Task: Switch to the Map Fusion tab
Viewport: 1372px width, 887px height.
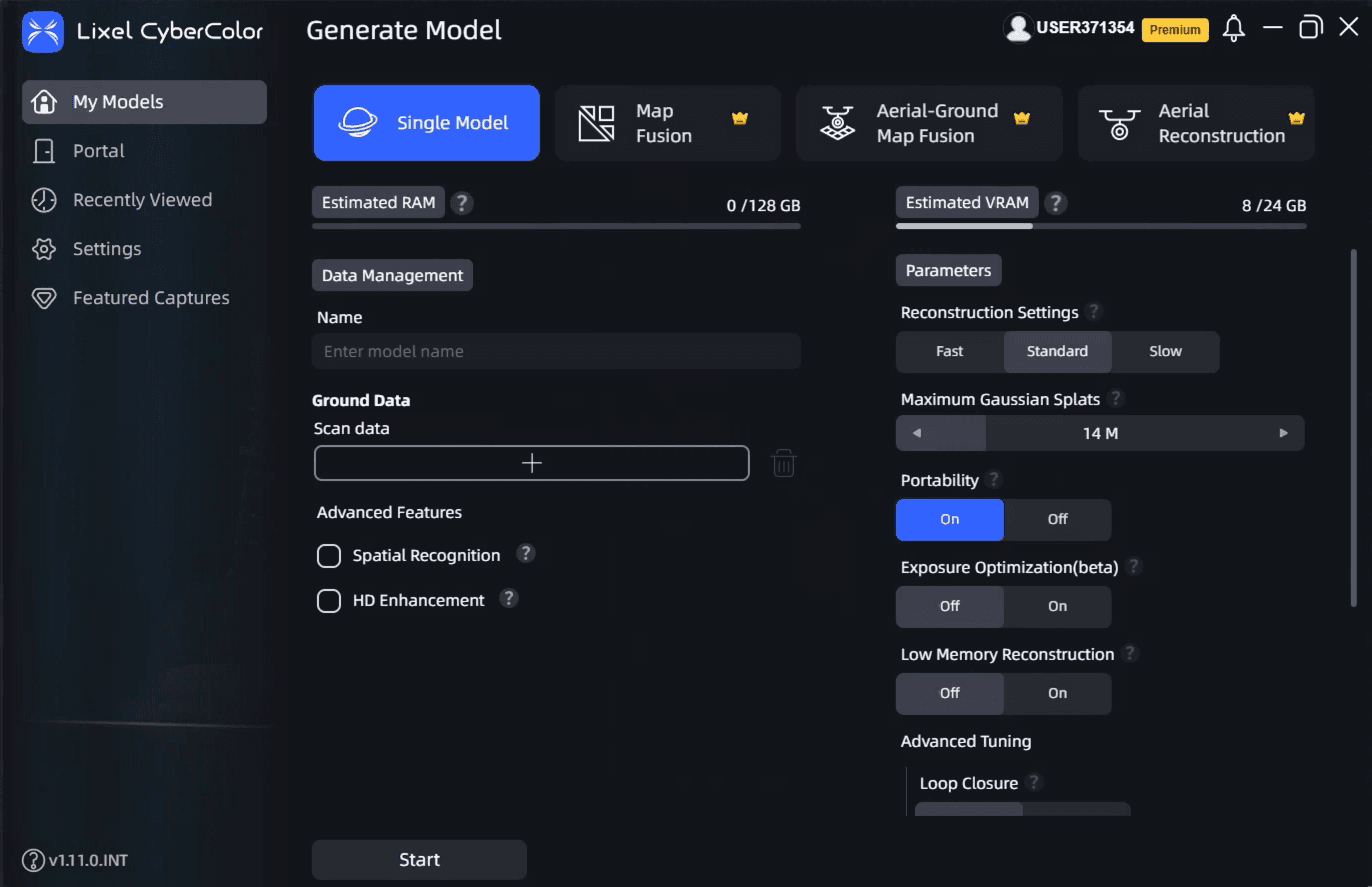Action: (667, 122)
